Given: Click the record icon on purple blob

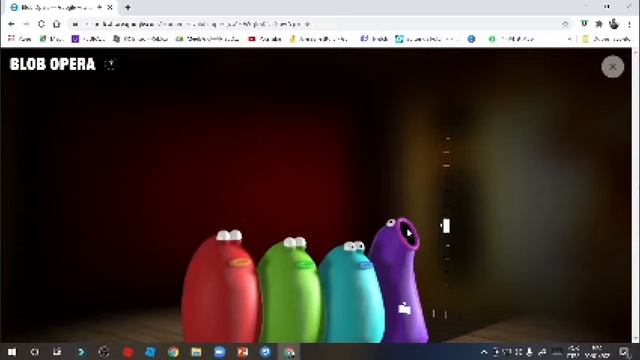Looking at the screenshot, I should (404, 309).
